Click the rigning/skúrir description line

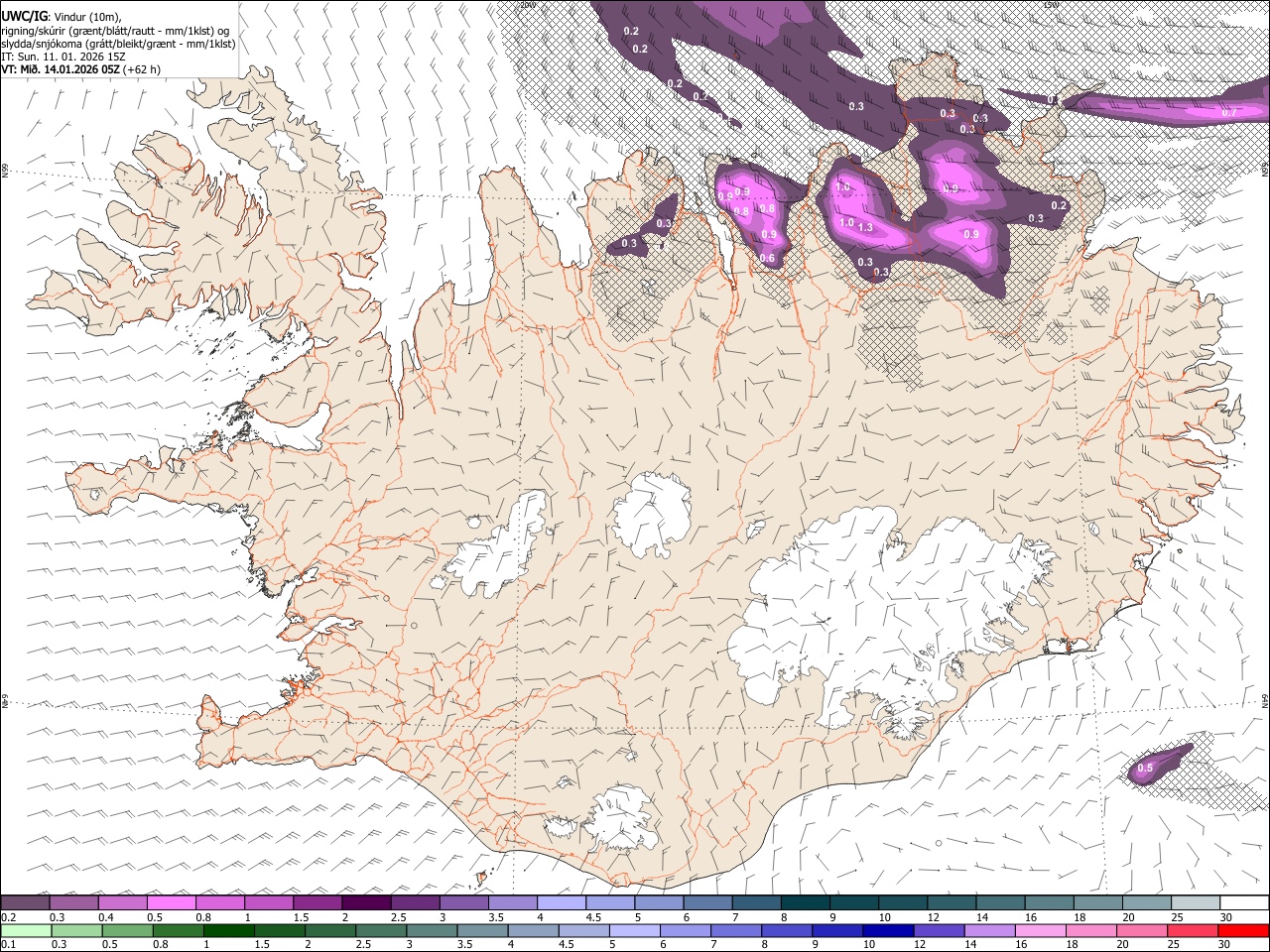coord(115,30)
